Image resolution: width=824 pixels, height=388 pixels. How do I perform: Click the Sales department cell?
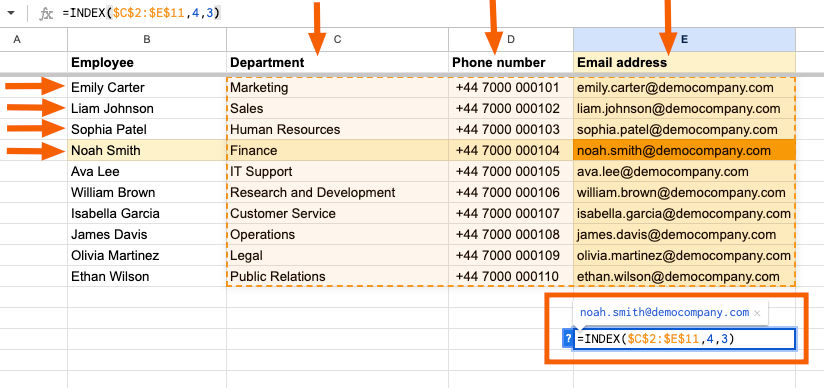[337, 108]
